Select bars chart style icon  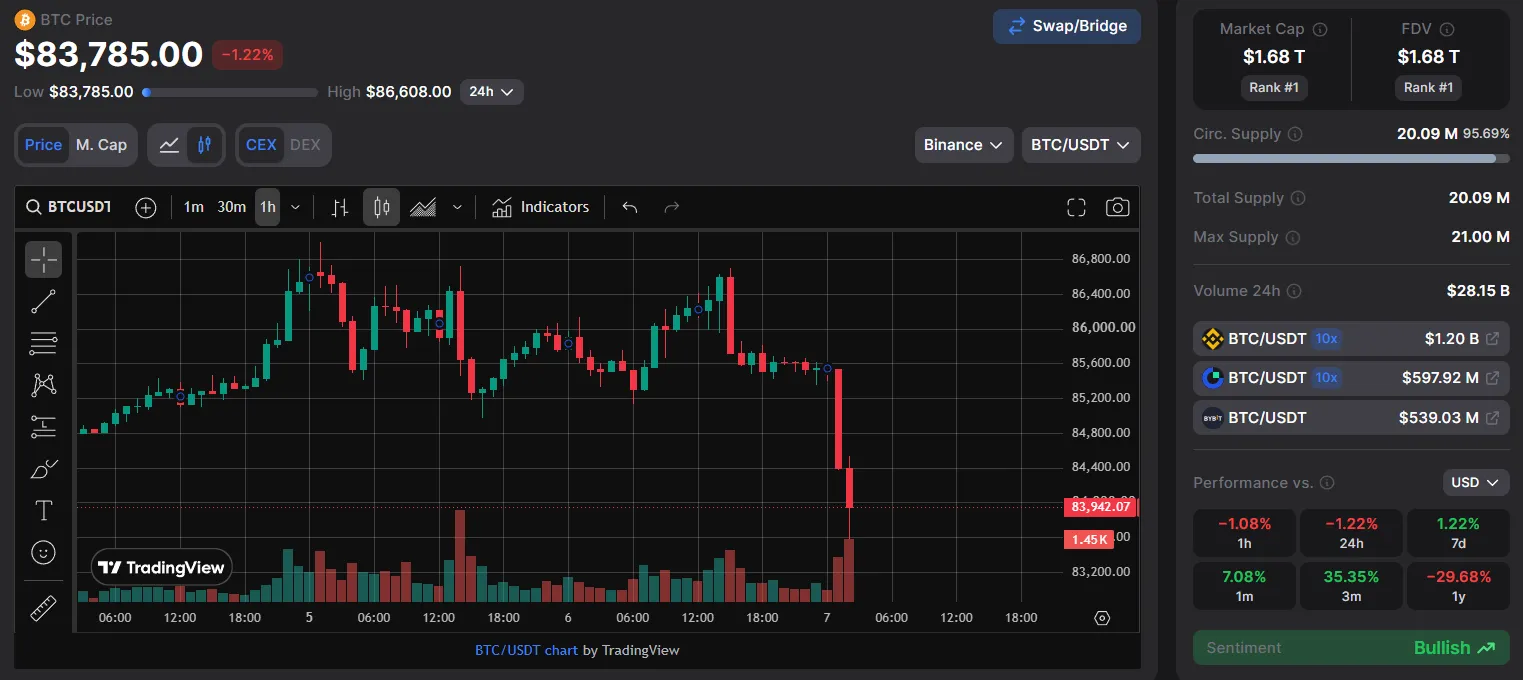340,207
